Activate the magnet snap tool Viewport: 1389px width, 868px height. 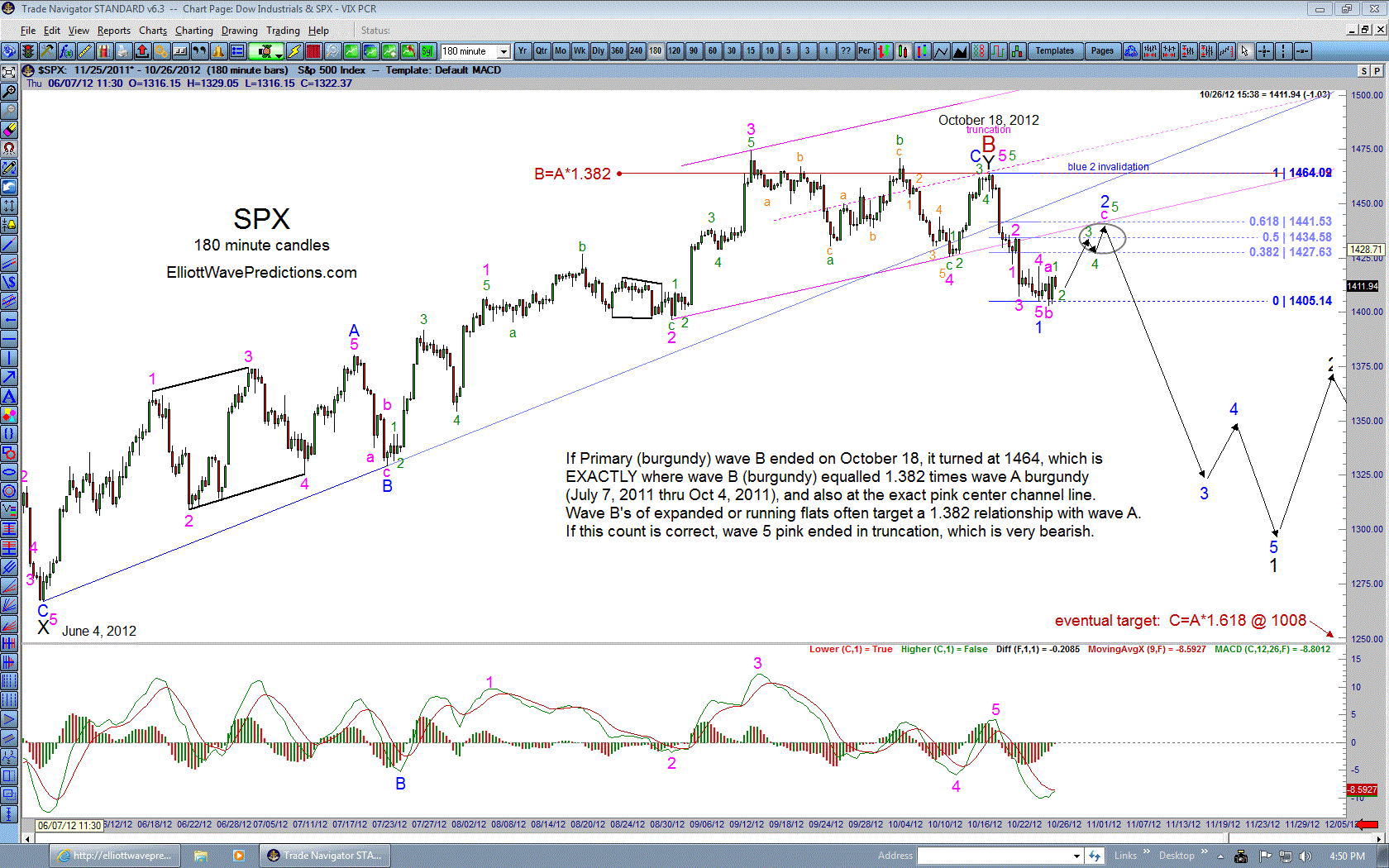tap(9, 149)
